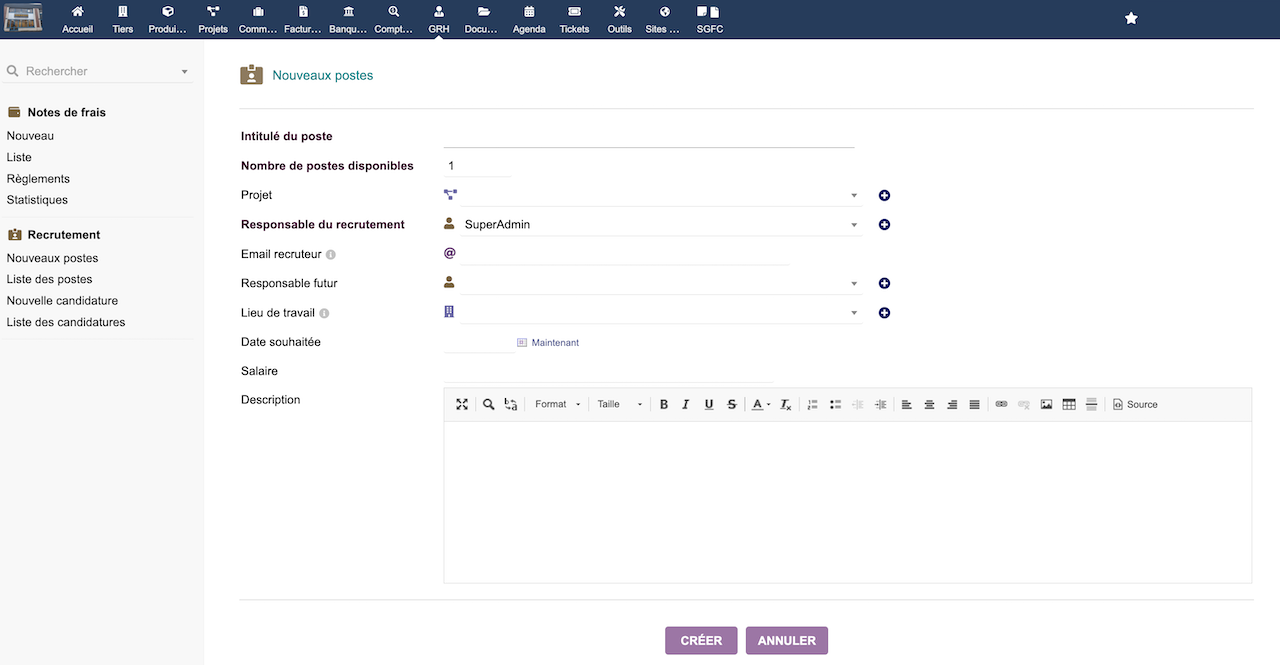Image resolution: width=1280 pixels, height=665 pixels.
Task: Open the Tiers menu
Action: pyautogui.click(x=123, y=19)
